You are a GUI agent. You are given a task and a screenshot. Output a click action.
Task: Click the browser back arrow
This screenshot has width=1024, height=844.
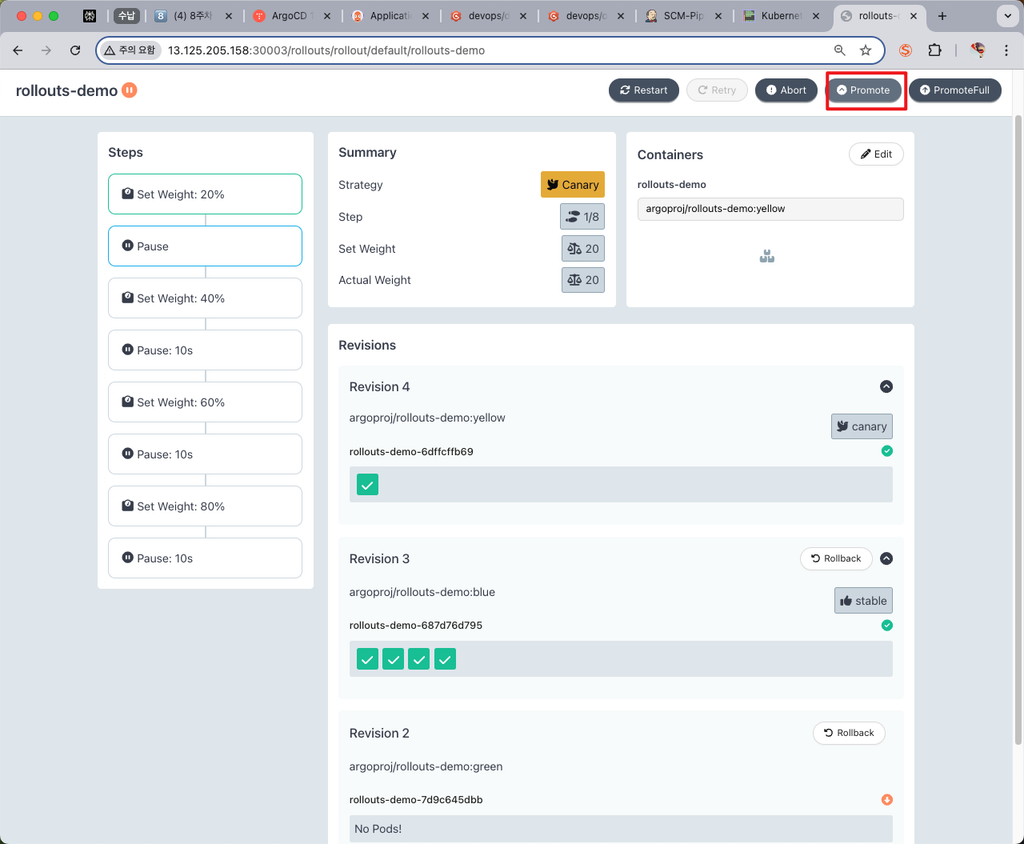(x=18, y=50)
